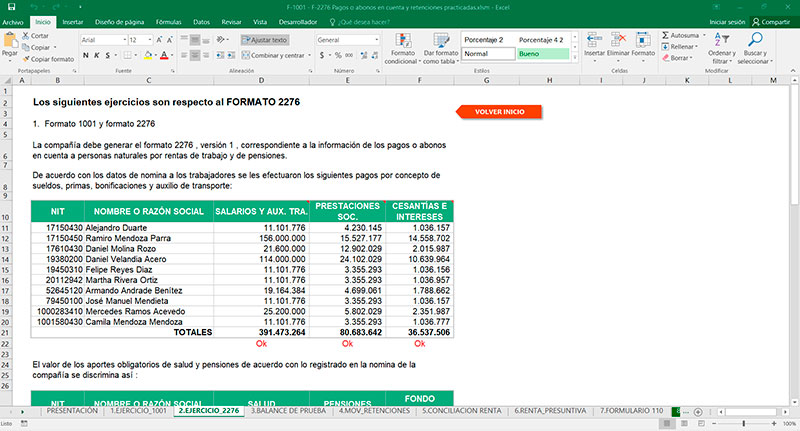Select cell with Alejandro Duarte
Image resolution: width=800 pixels, height=431 pixels.
point(148,227)
